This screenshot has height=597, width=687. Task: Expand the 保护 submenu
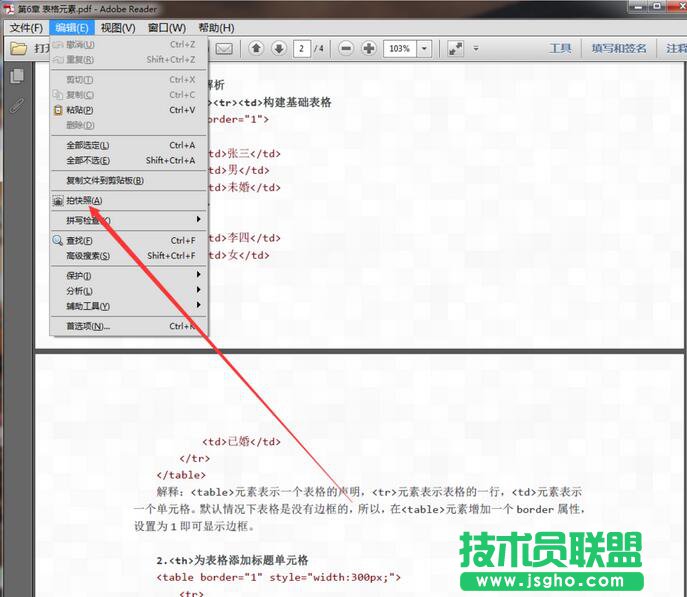(128, 275)
